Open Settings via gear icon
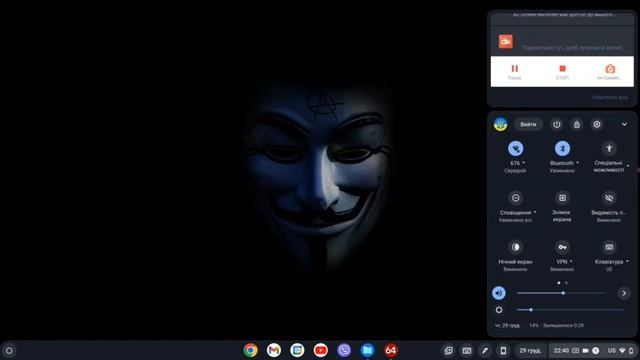This screenshot has width=640, height=360. tap(597, 124)
